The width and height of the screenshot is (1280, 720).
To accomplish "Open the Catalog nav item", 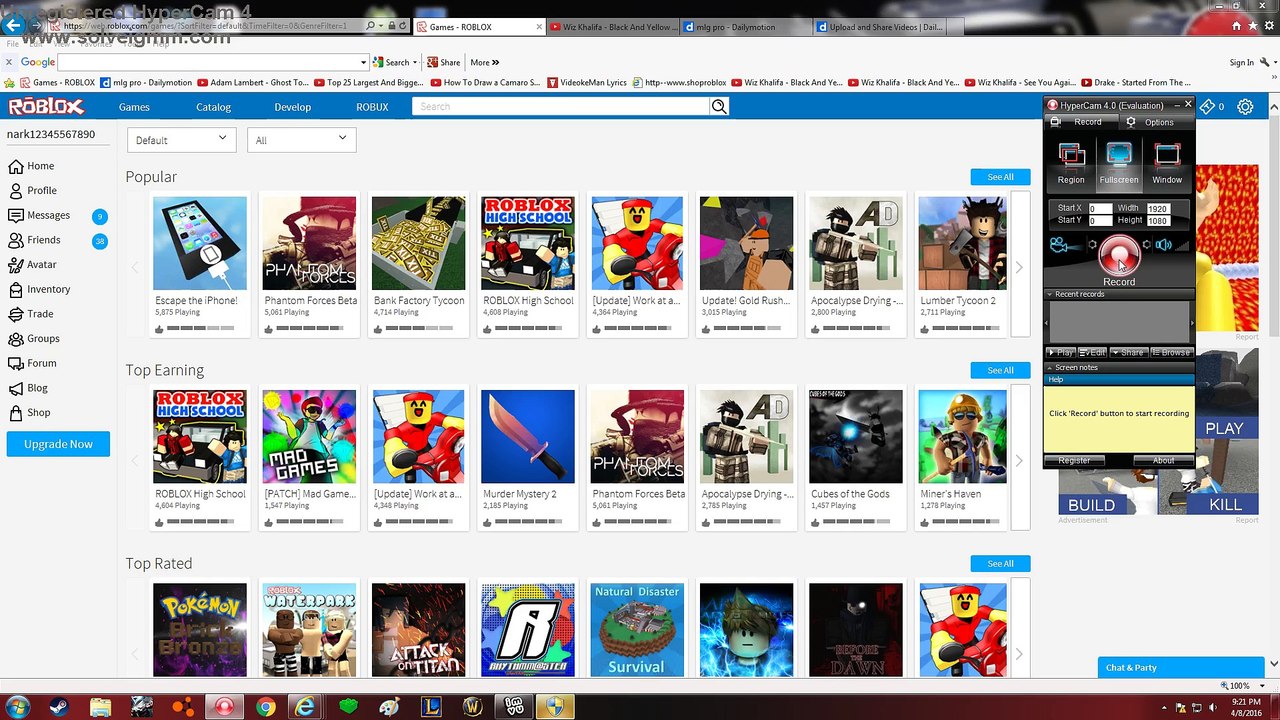I will tap(213, 107).
